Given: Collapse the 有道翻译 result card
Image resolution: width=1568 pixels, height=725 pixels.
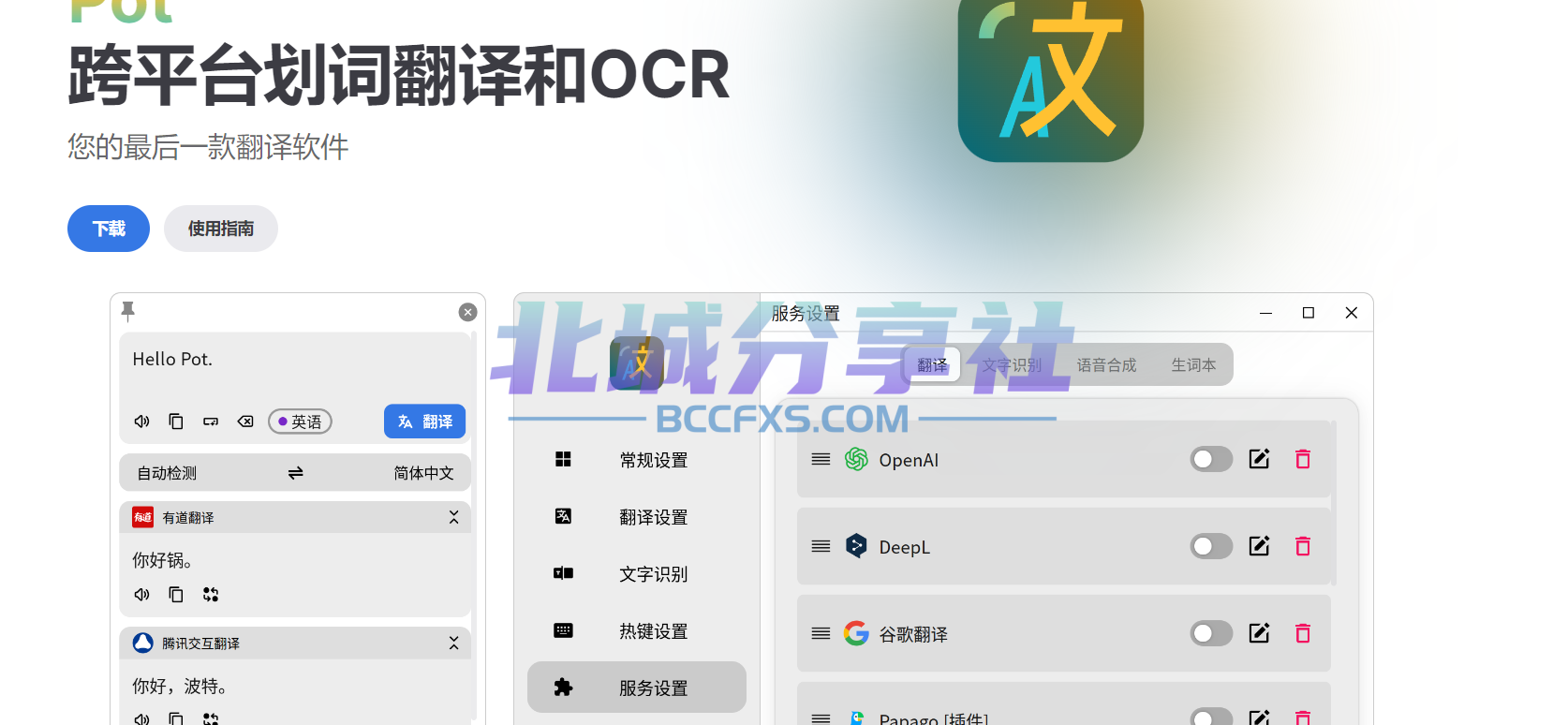Looking at the screenshot, I should [453, 517].
